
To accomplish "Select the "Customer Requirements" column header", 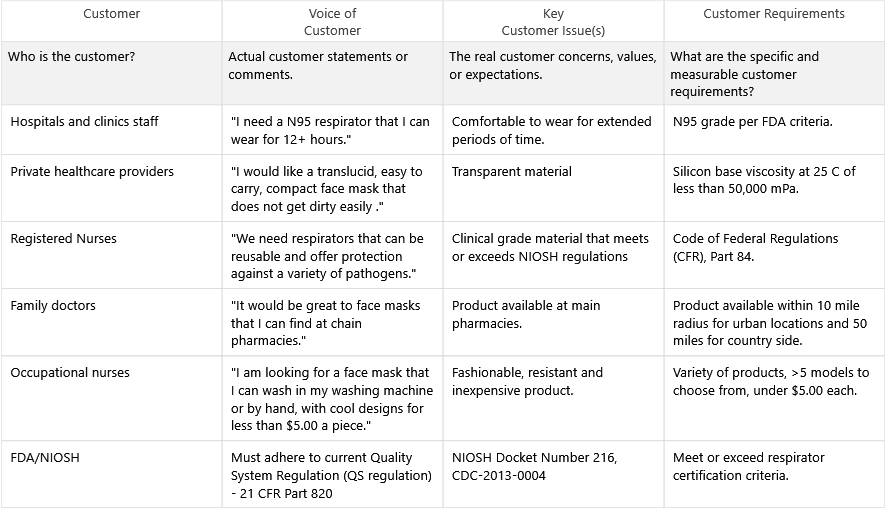I will click(x=773, y=14).
